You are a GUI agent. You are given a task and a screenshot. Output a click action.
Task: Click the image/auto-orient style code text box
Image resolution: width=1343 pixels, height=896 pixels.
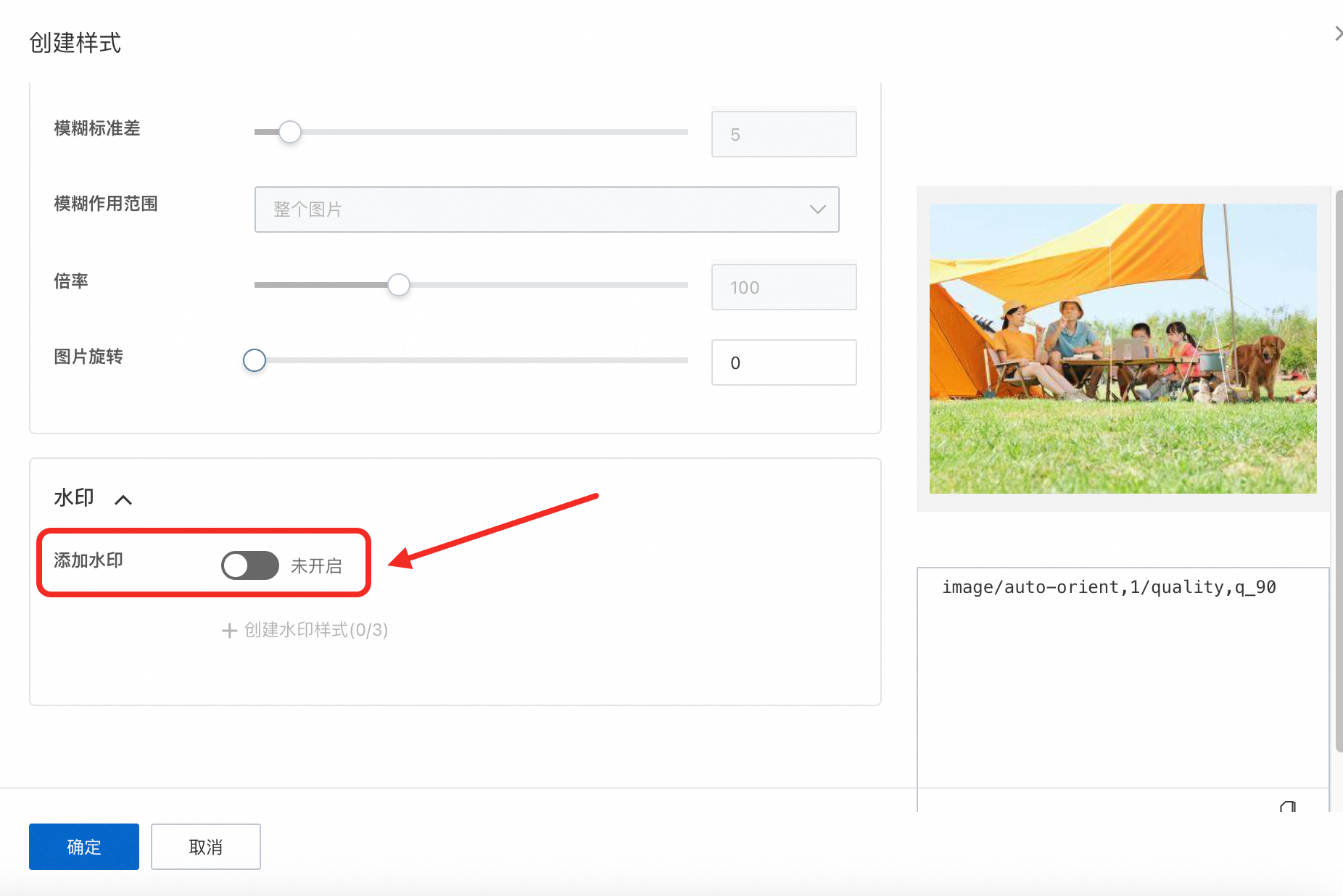1123,689
